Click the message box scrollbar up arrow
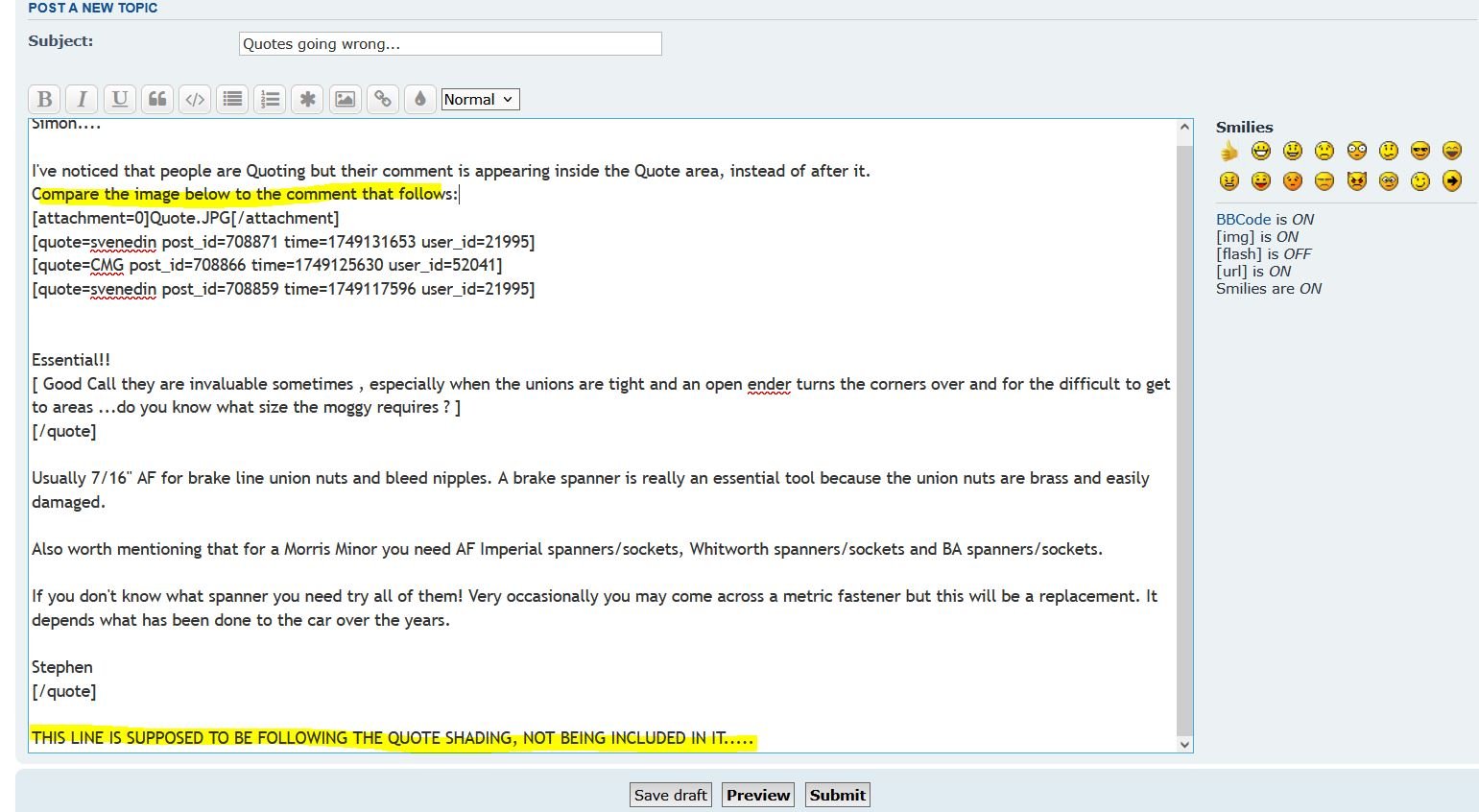 click(1184, 128)
